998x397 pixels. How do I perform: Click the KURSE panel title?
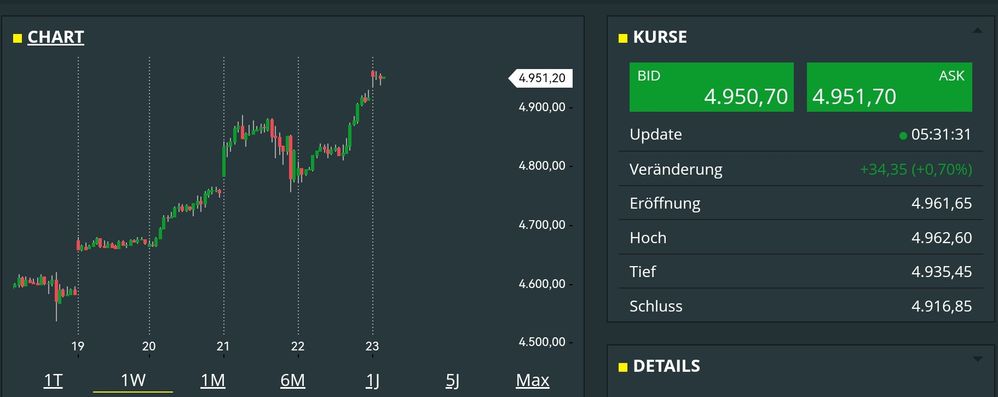(x=660, y=37)
